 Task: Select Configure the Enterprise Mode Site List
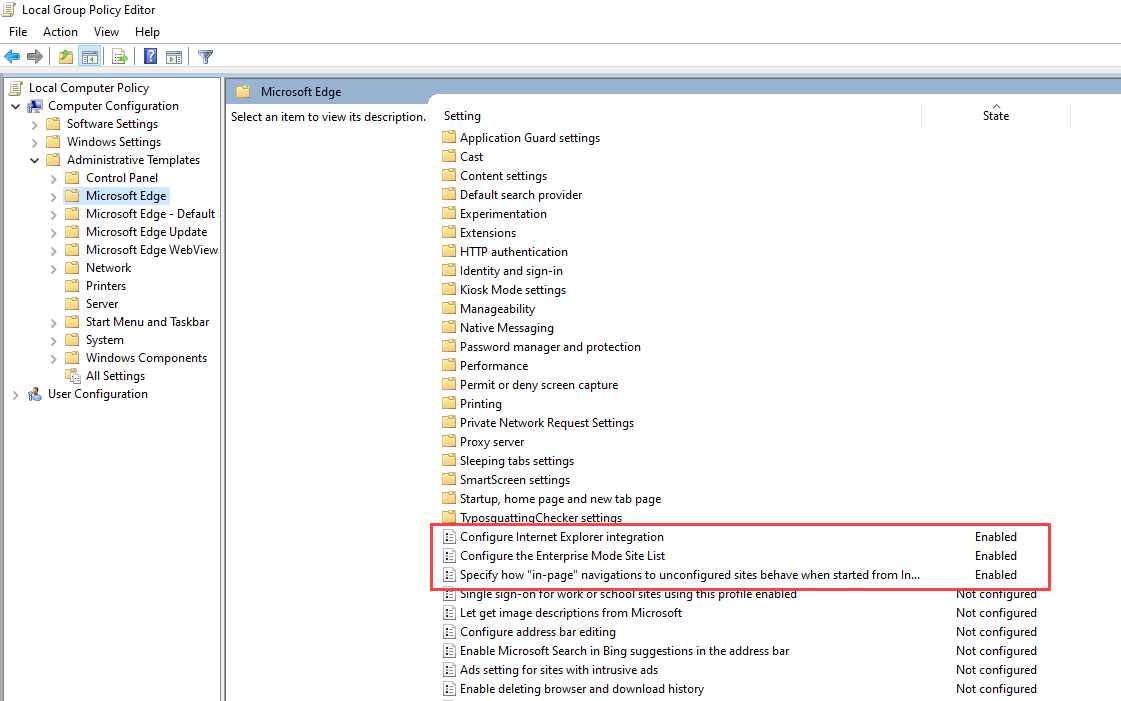(562, 556)
